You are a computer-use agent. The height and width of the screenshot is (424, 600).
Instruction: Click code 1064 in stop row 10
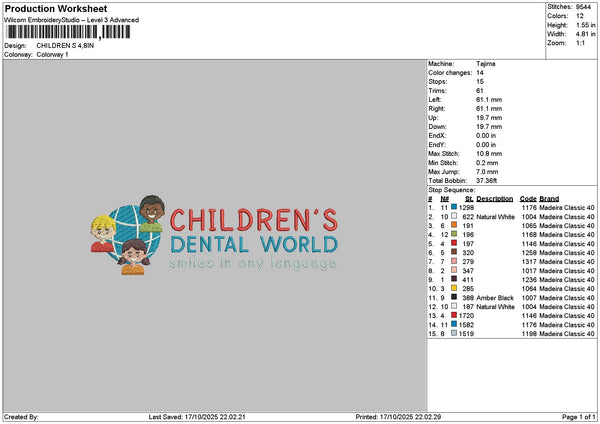tap(529, 289)
